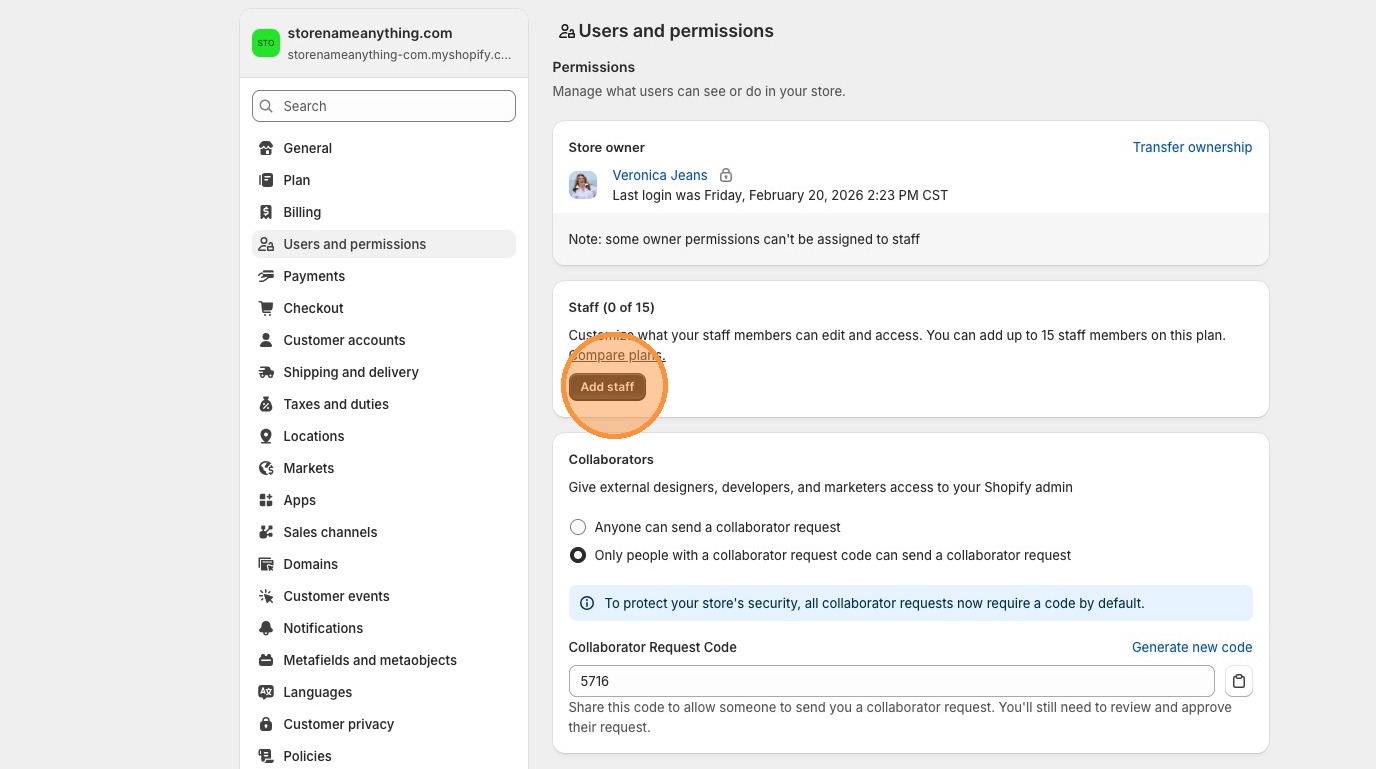Go to Shipping and delivery settings

[384, 372]
